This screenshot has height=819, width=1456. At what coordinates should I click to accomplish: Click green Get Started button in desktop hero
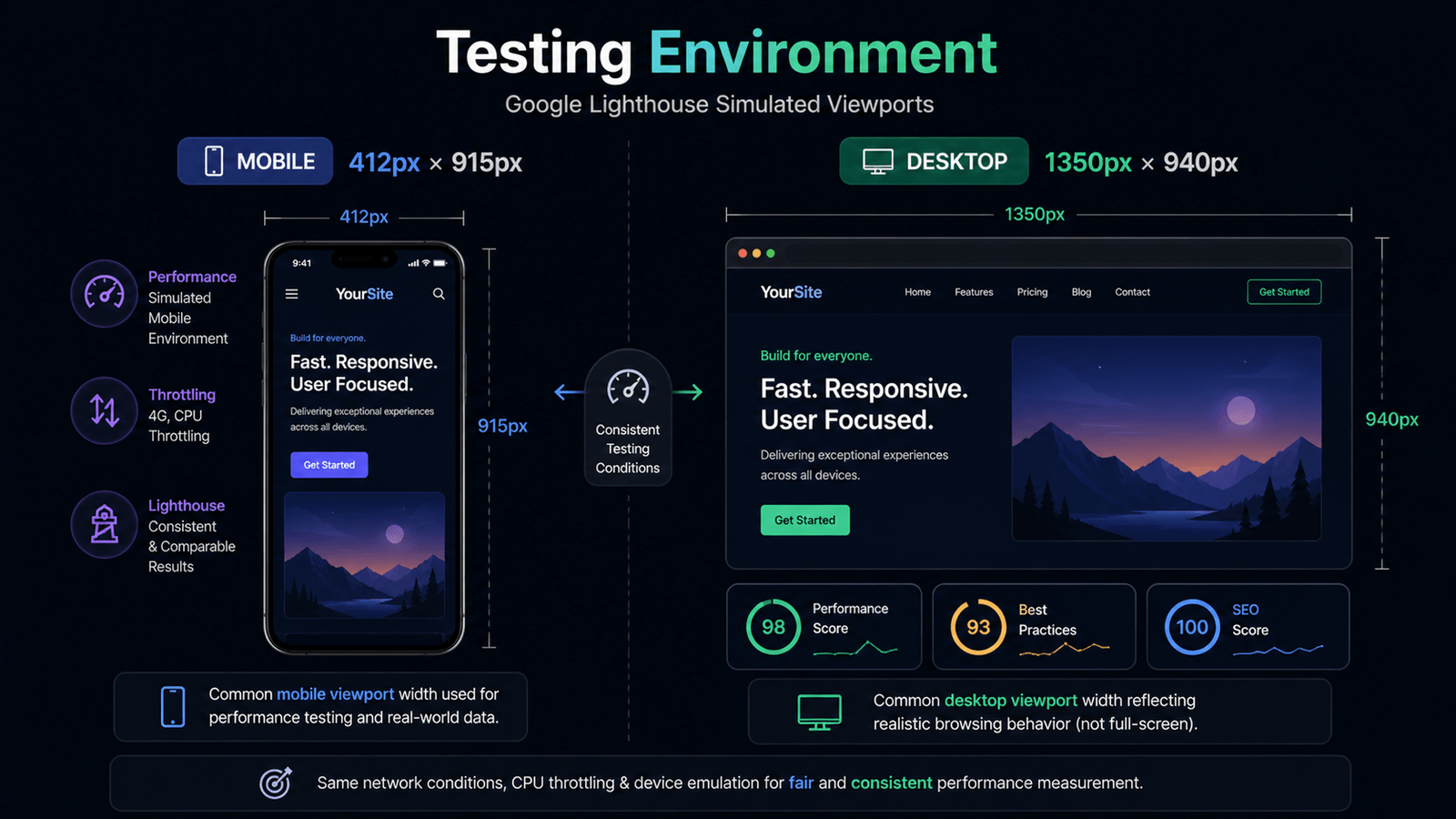click(x=805, y=521)
